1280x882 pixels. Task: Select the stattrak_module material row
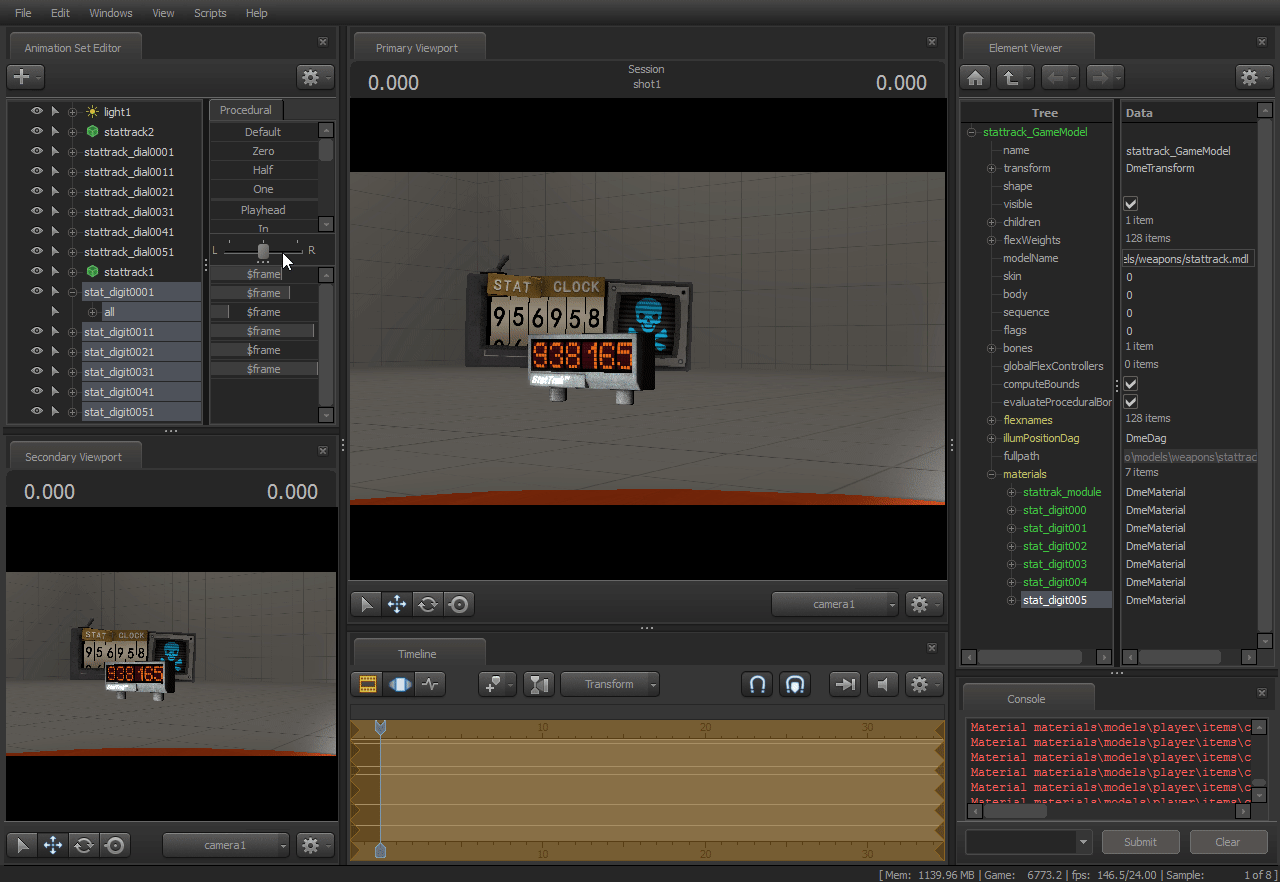(1062, 492)
